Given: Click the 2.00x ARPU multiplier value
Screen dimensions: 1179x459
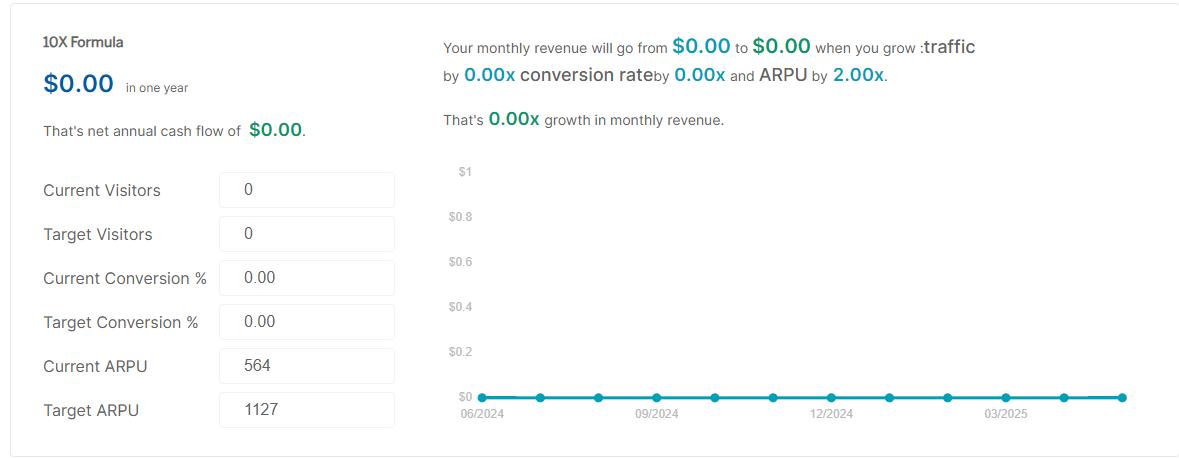Looking at the screenshot, I should [x=858, y=75].
